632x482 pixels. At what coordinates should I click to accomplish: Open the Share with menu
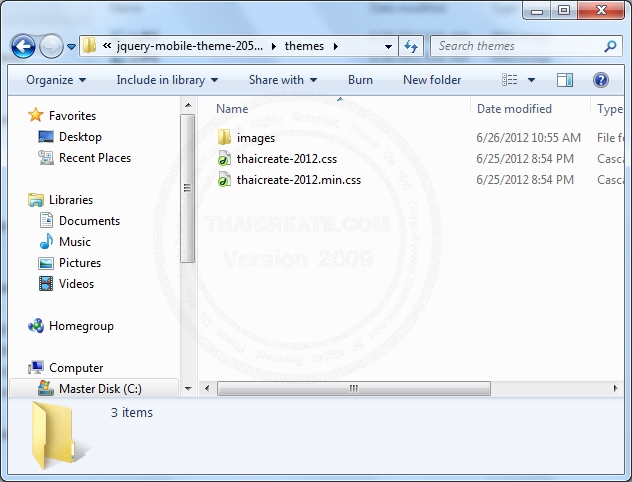[283, 80]
